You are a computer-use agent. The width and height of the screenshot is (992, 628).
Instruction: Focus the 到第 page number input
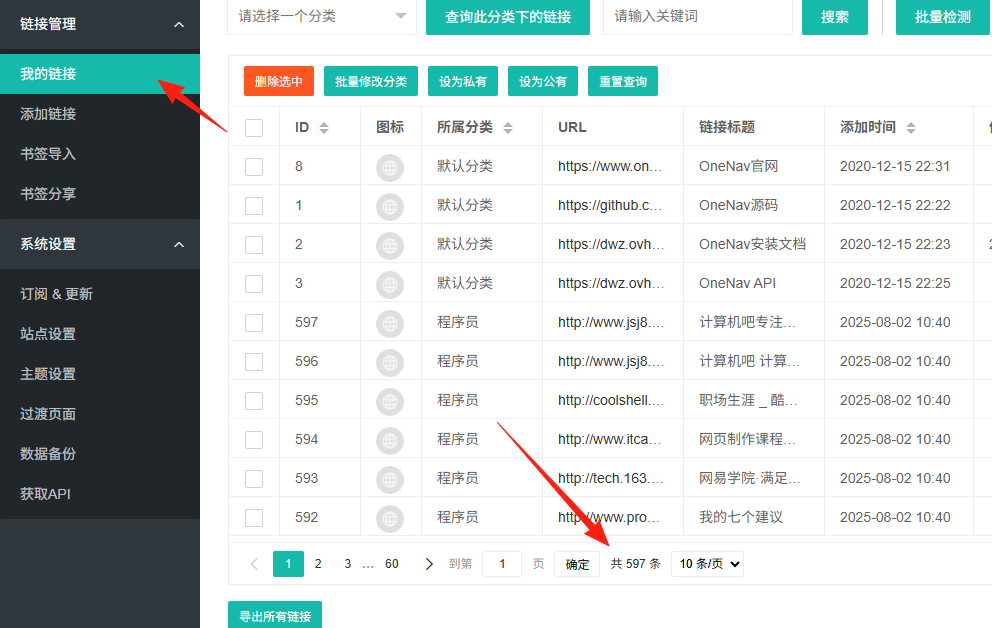tap(502, 564)
